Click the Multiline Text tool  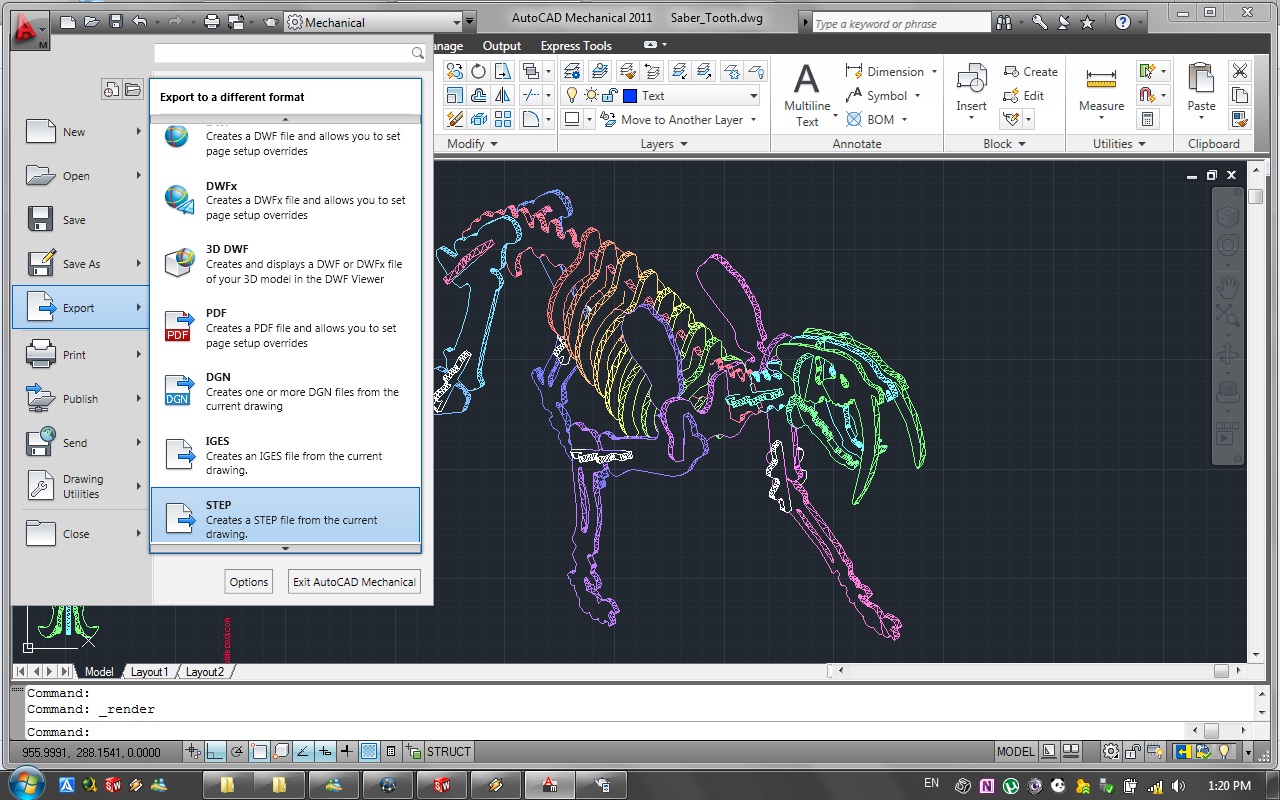click(807, 94)
